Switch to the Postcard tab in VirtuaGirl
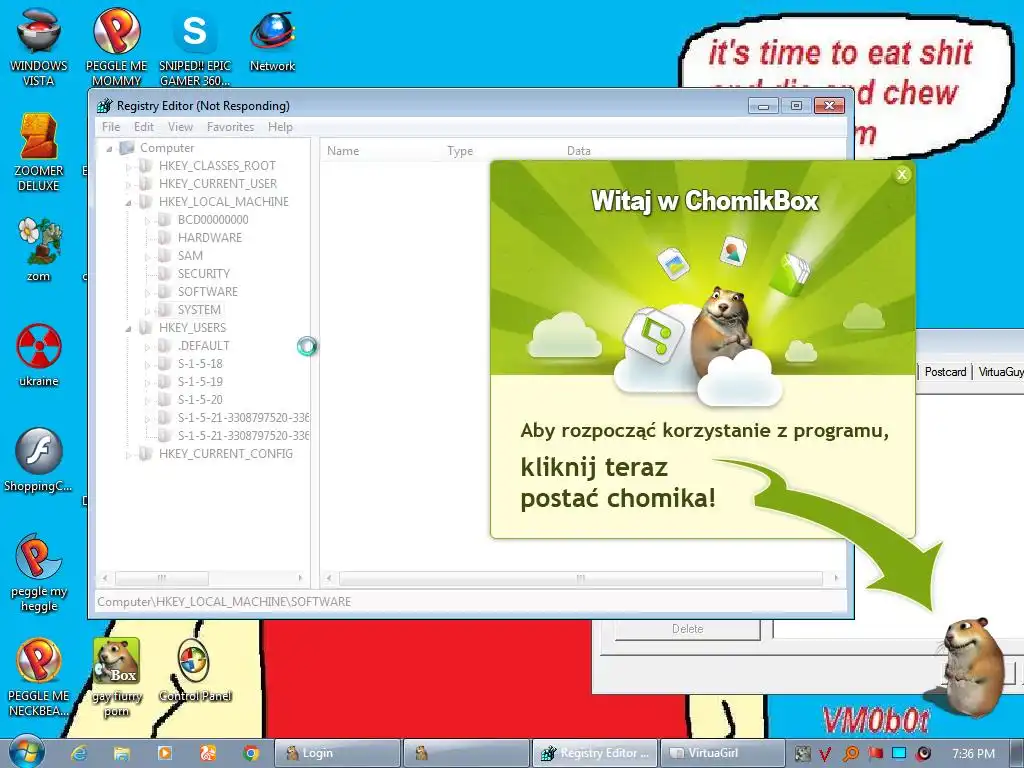This screenshot has height=768, width=1024. 945,372
